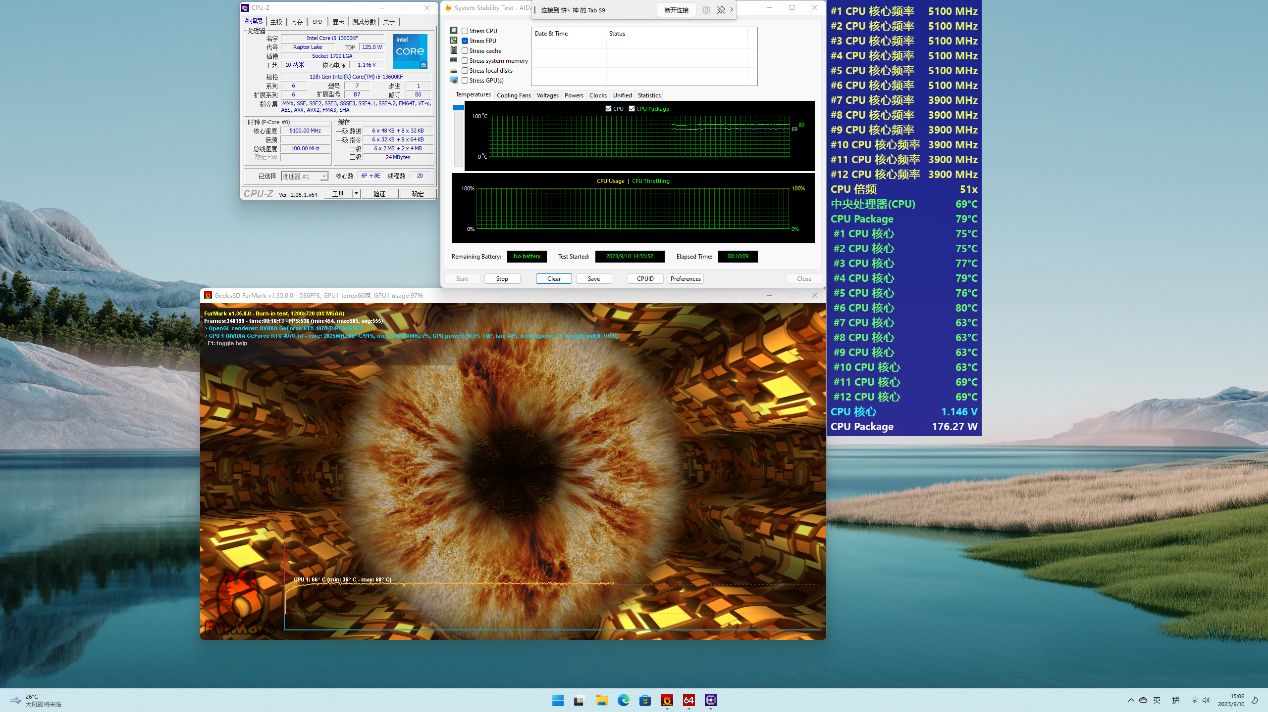Open File Explorer from the taskbar
The height and width of the screenshot is (712, 1268).
(x=601, y=700)
